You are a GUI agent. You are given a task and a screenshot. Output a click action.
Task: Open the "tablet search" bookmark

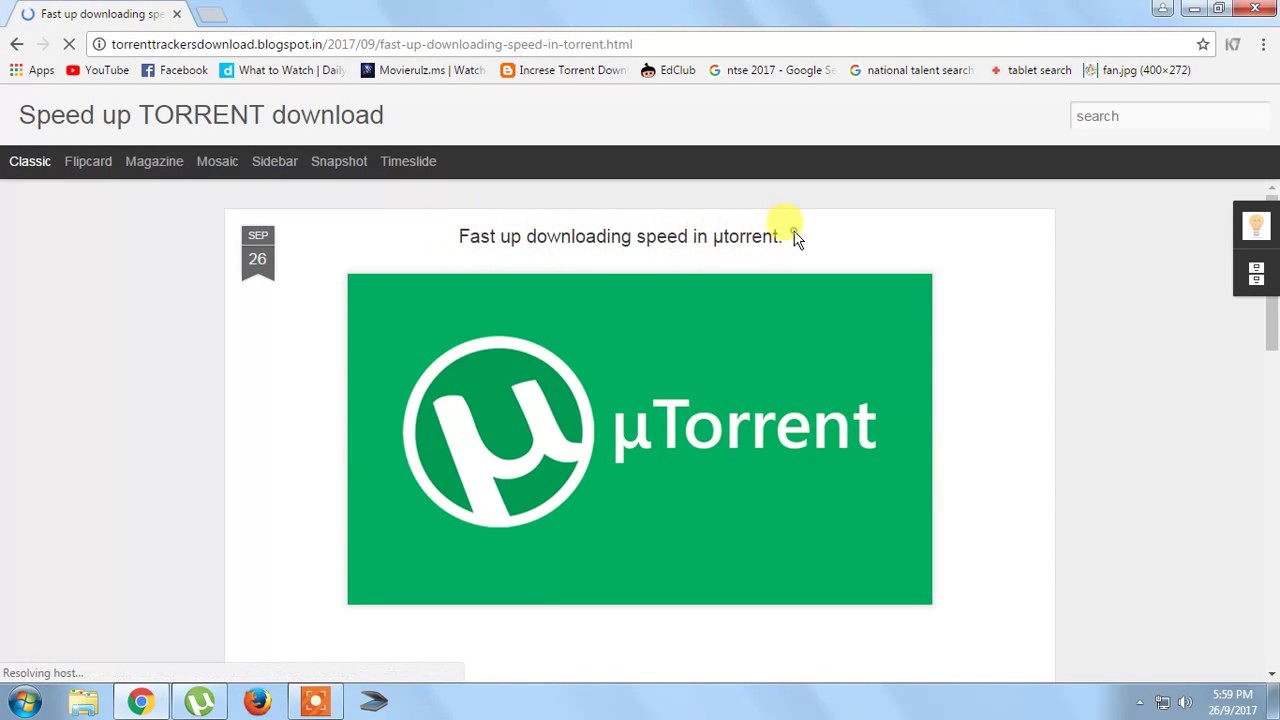coord(1030,70)
